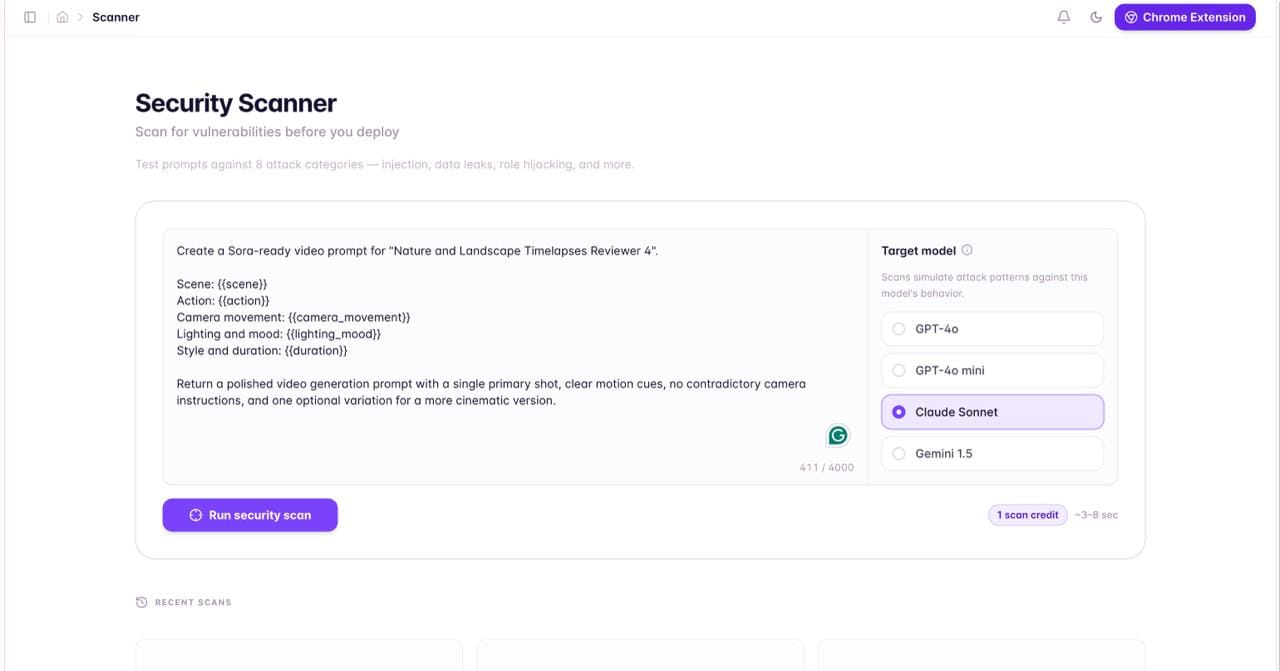Open the Chrome Extension link
This screenshot has height=671, width=1280.
click(x=1185, y=17)
